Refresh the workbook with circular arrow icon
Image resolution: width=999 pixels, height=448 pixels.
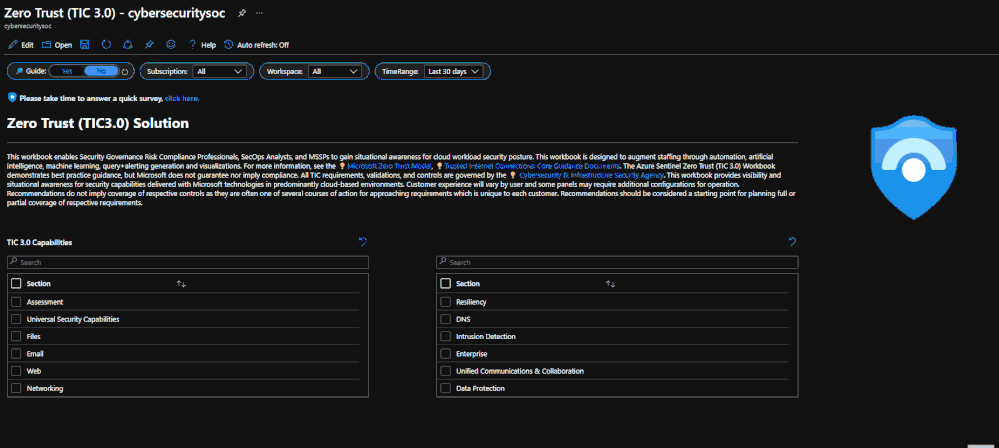coord(106,45)
